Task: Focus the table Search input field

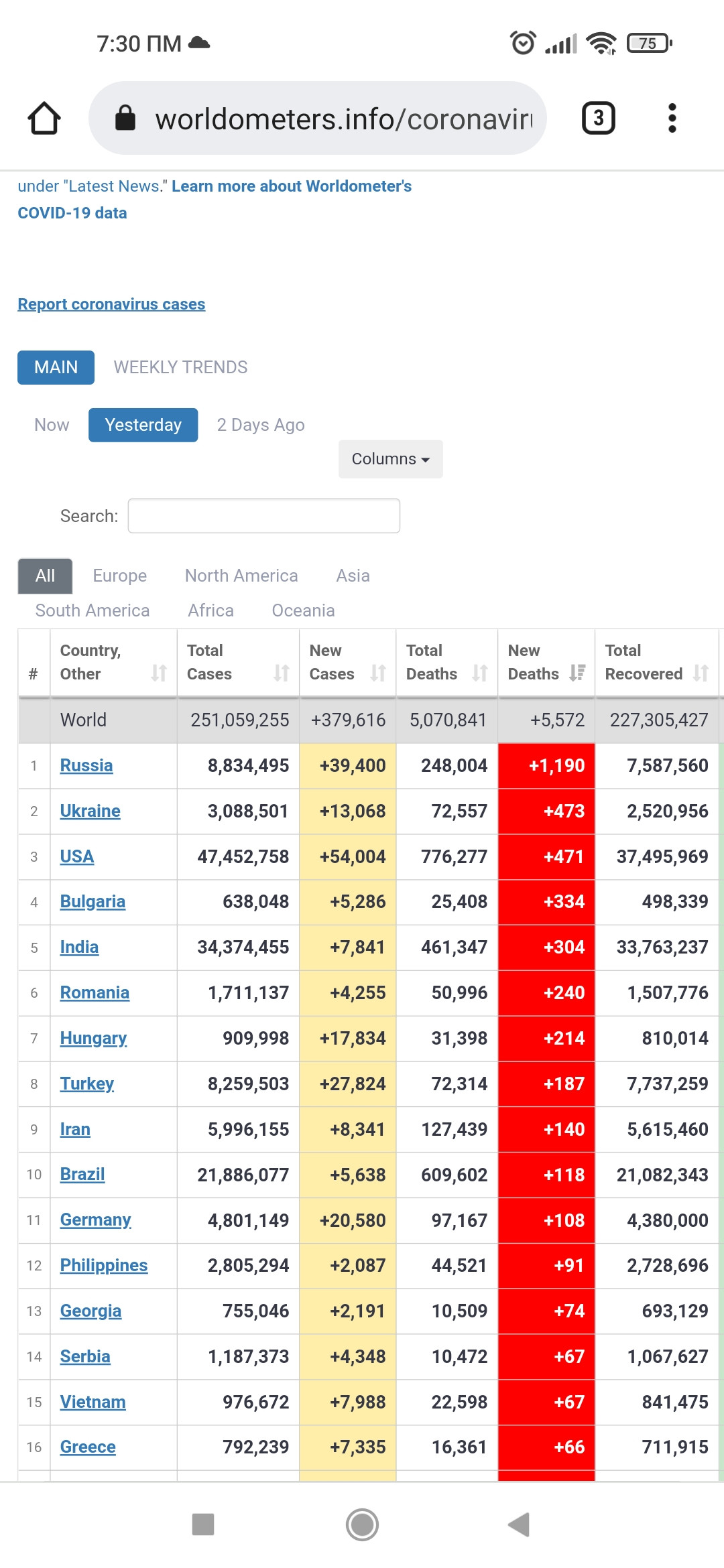Action: tap(264, 516)
